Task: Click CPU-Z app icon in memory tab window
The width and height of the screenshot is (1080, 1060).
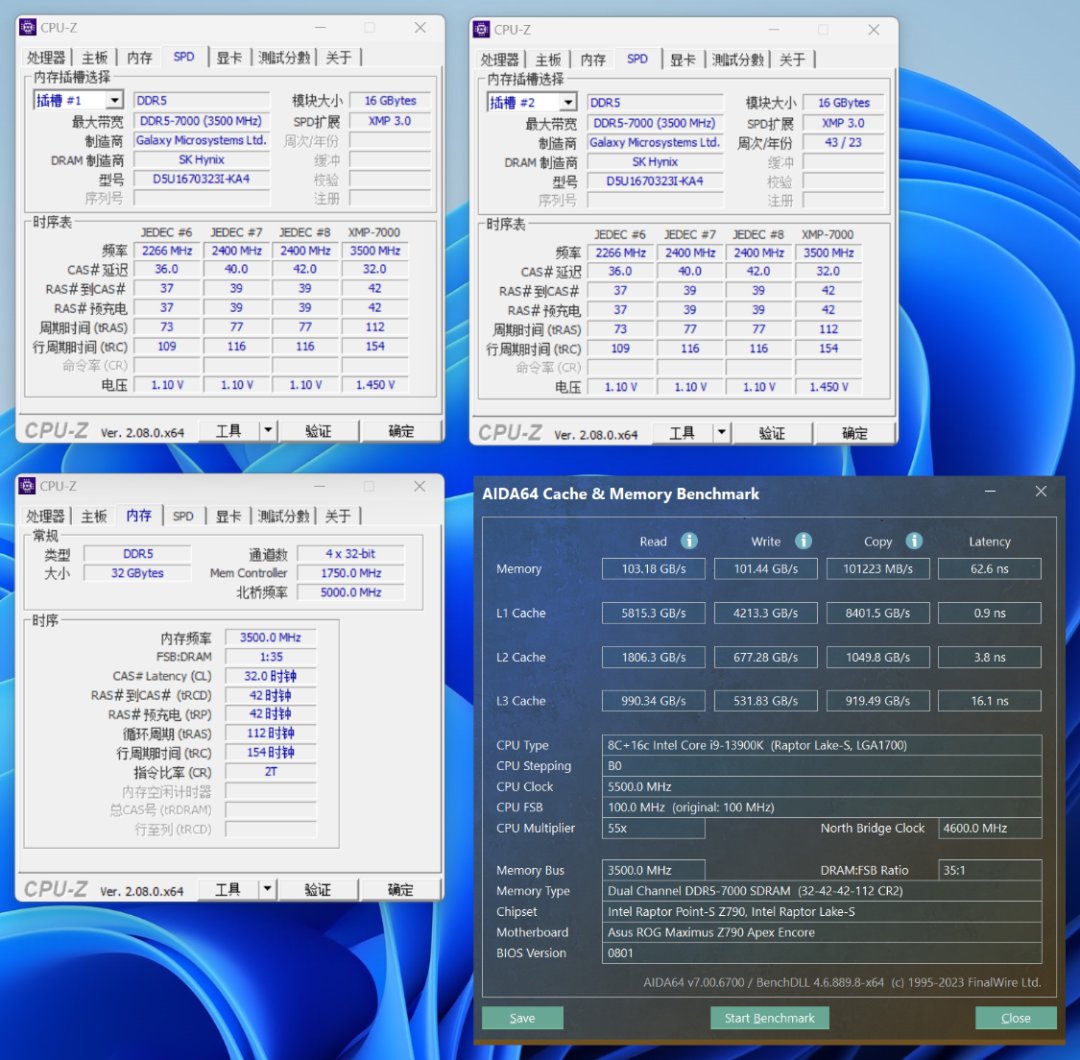Action: (x=27, y=486)
